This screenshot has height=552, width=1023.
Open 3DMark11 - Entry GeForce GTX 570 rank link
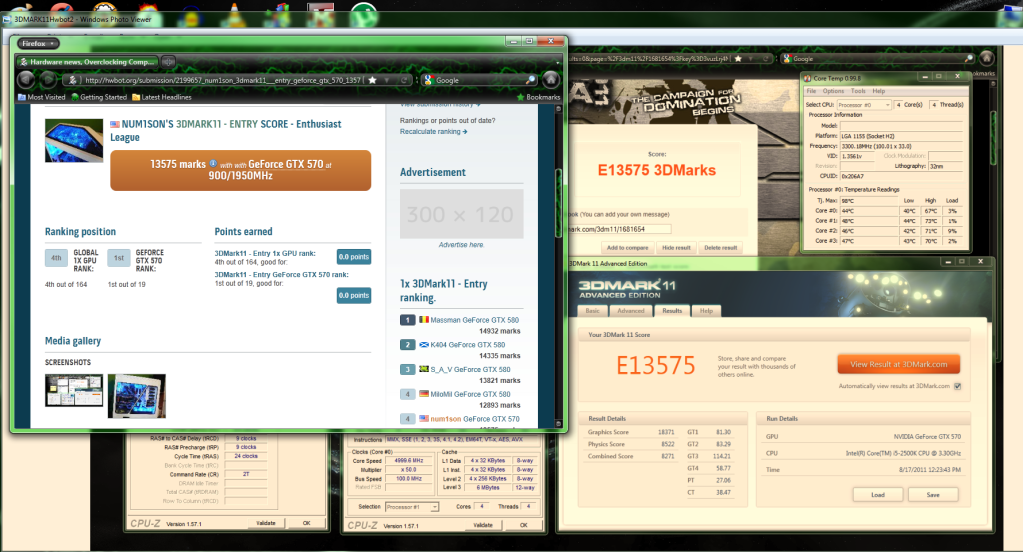pyautogui.click(x=281, y=275)
